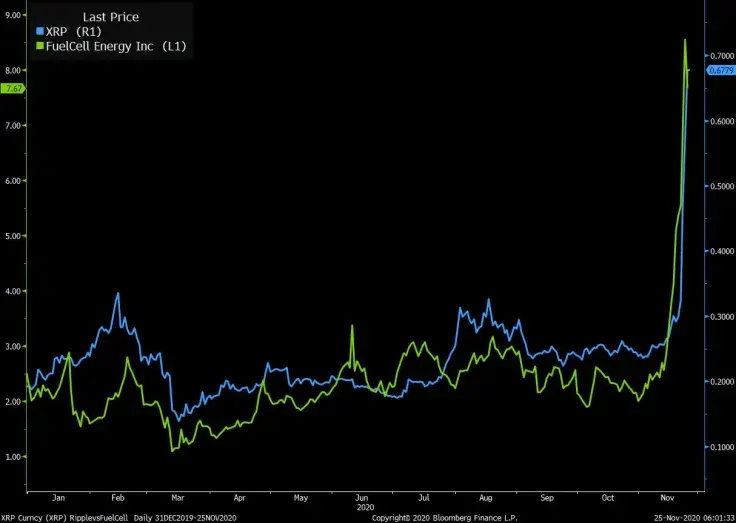
Task: Click the 0.7000 right axis label
Action: pos(722,54)
